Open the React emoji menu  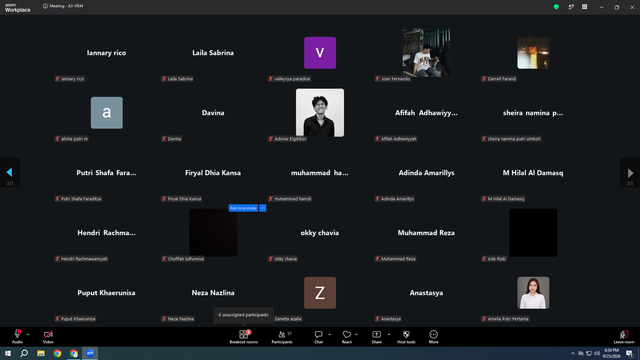pos(347,337)
